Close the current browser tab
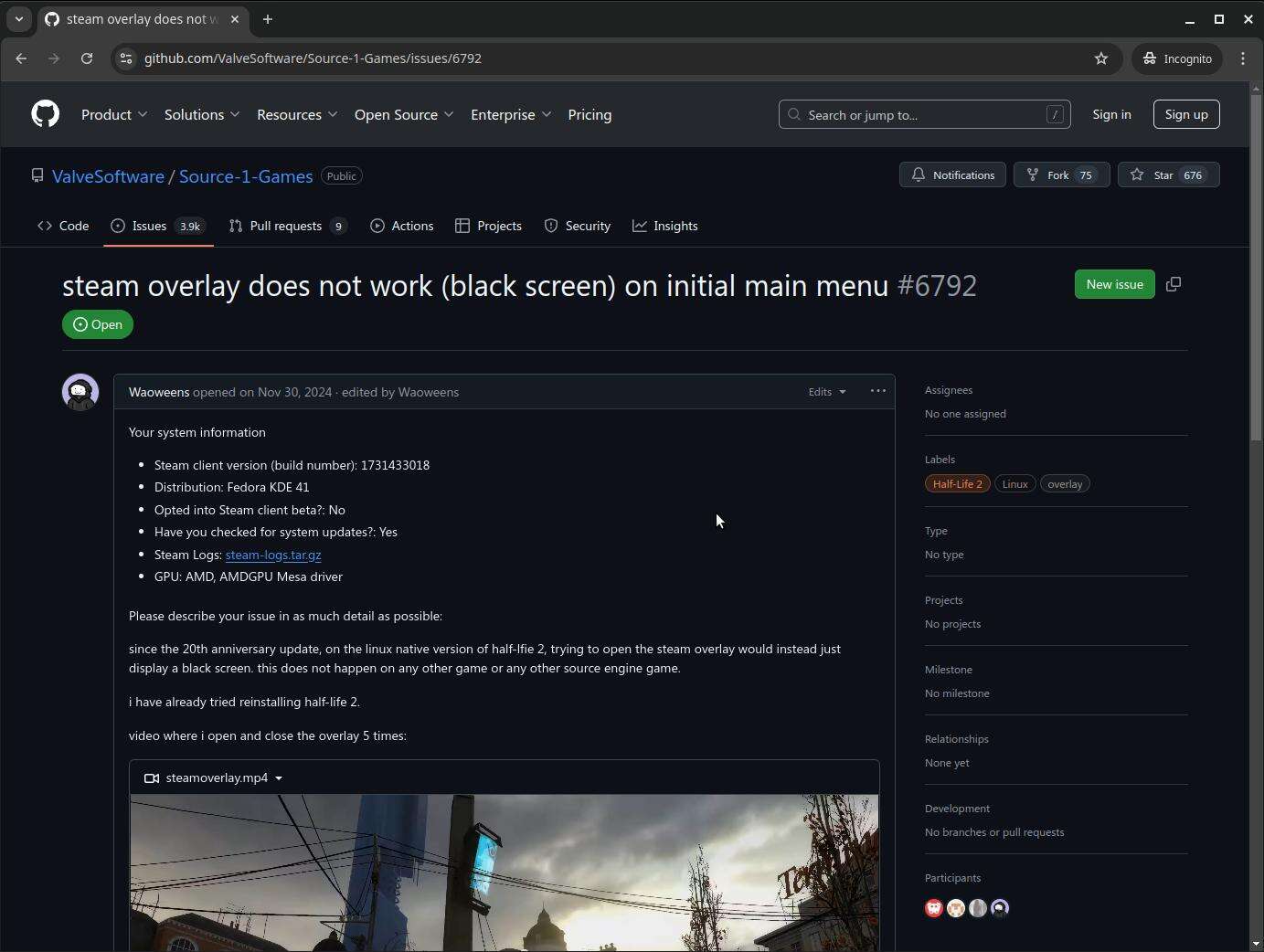1264x952 pixels. point(235,19)
